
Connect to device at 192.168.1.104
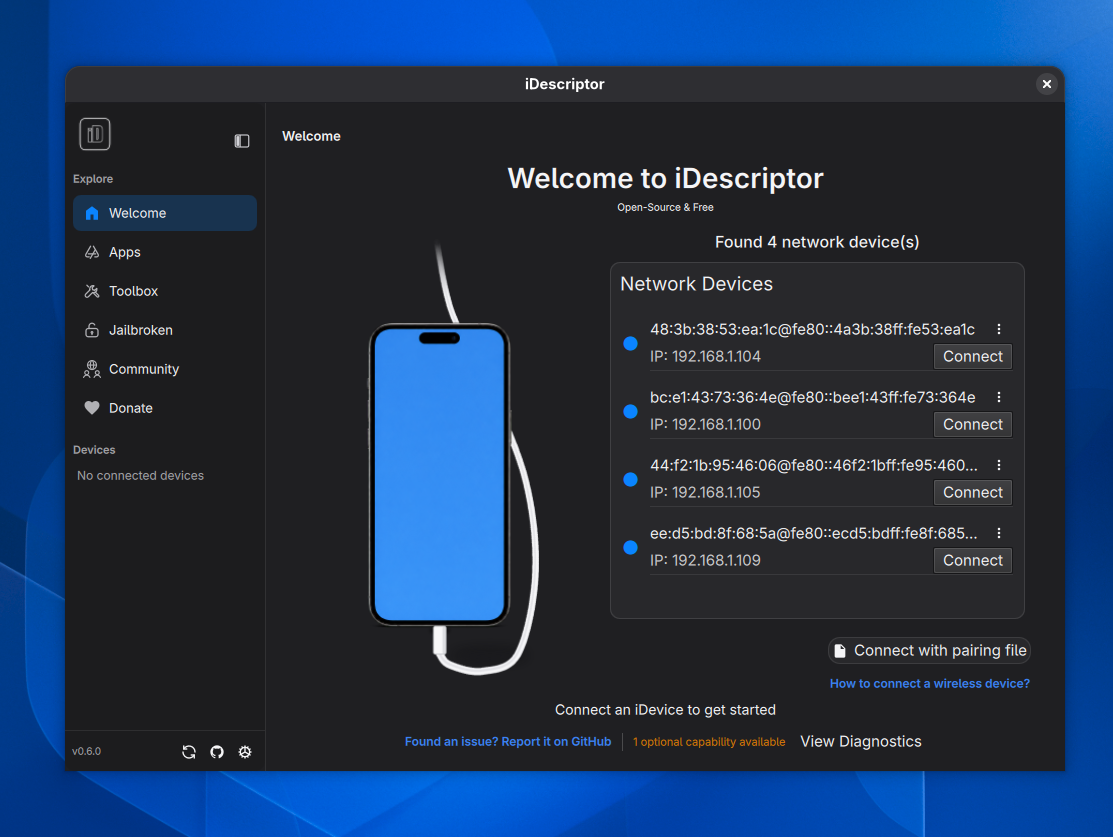[x=972, y=356]
